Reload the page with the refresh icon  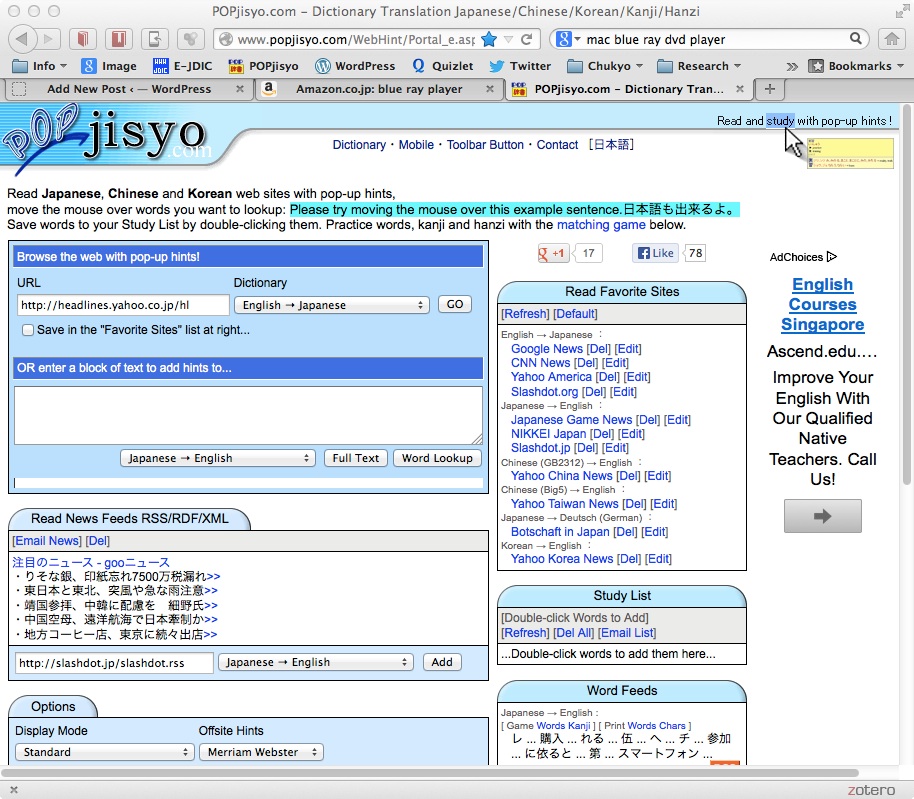526,39
